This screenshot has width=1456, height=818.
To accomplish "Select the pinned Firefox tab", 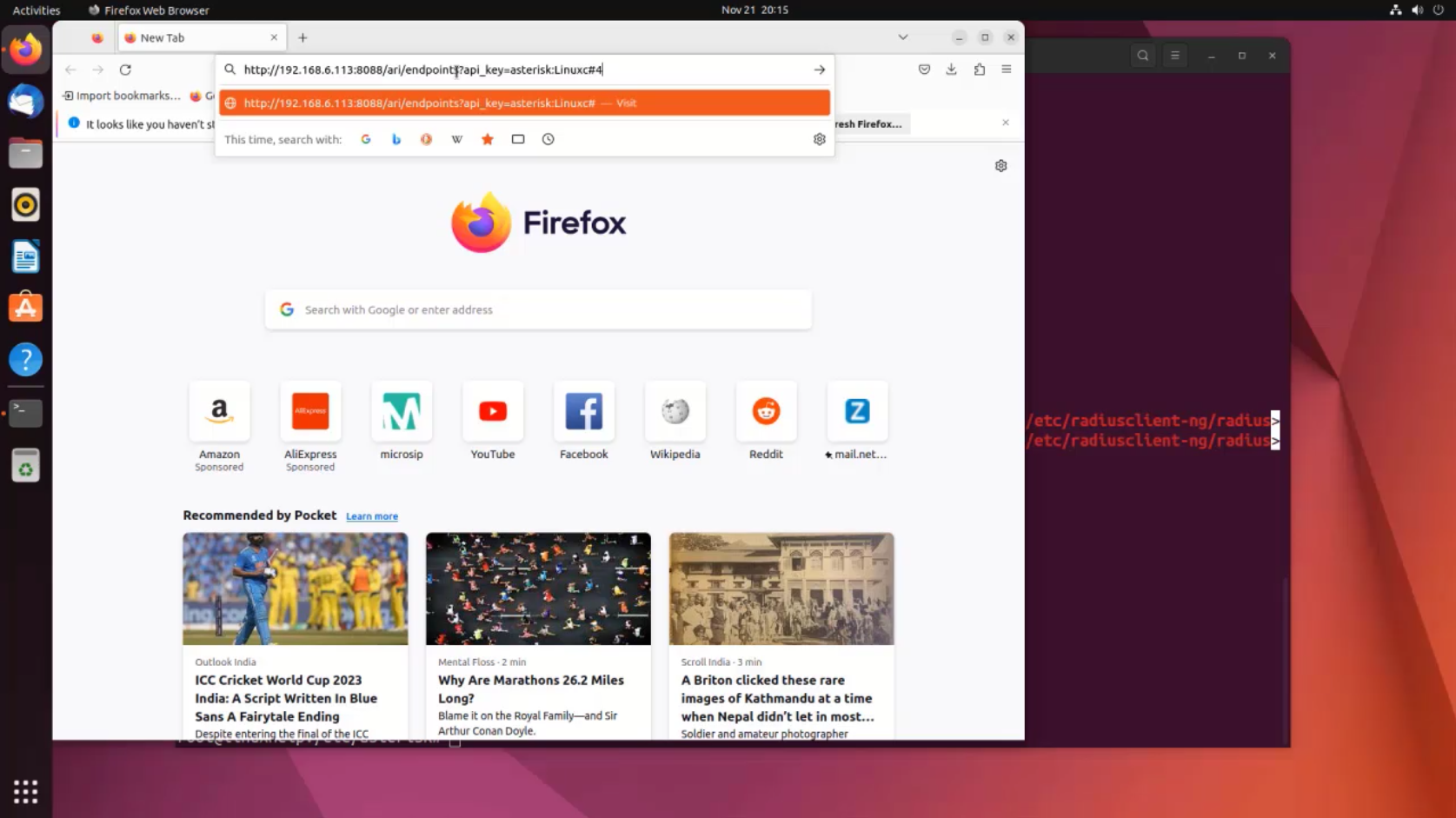I will (x=97, y=37).
